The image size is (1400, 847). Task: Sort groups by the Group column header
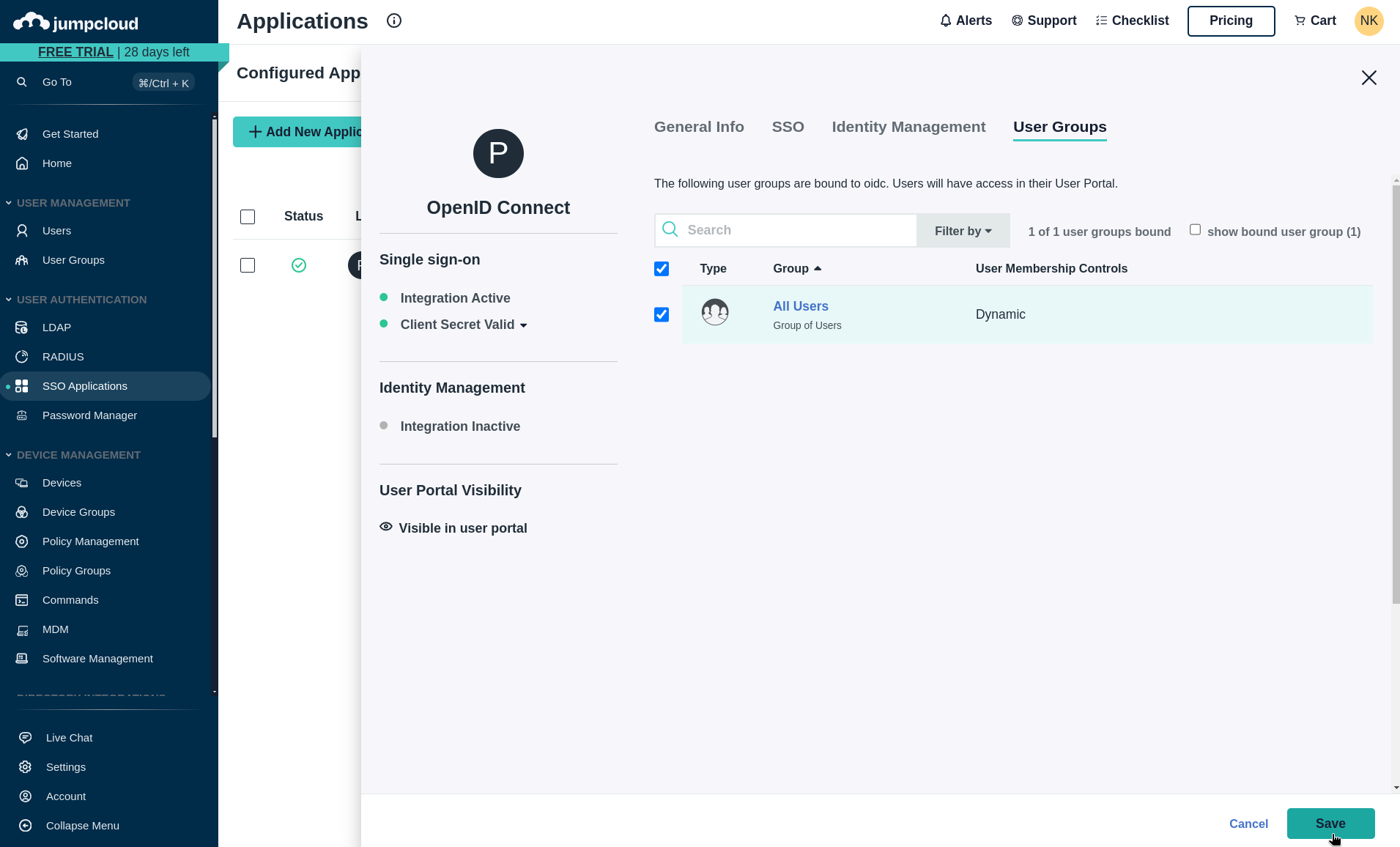(796, 268)
